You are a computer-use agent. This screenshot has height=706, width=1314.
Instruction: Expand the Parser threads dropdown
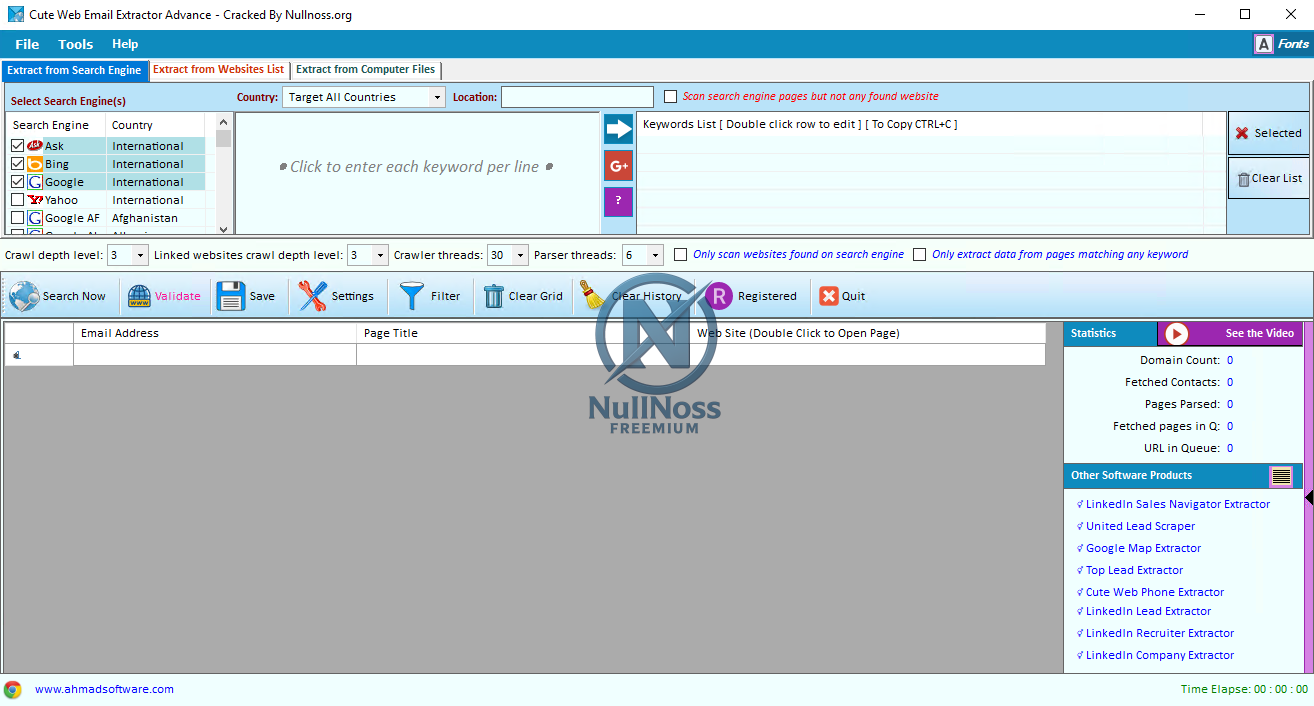pyautogui.click(x=656, y=255)
